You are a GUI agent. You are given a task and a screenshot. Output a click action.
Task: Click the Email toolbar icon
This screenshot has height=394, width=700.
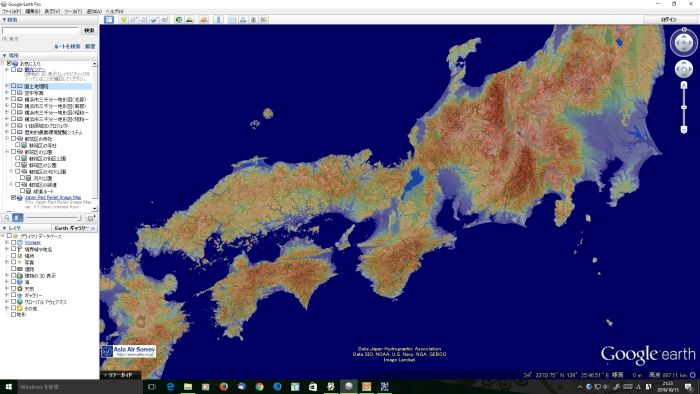(233, 20)
